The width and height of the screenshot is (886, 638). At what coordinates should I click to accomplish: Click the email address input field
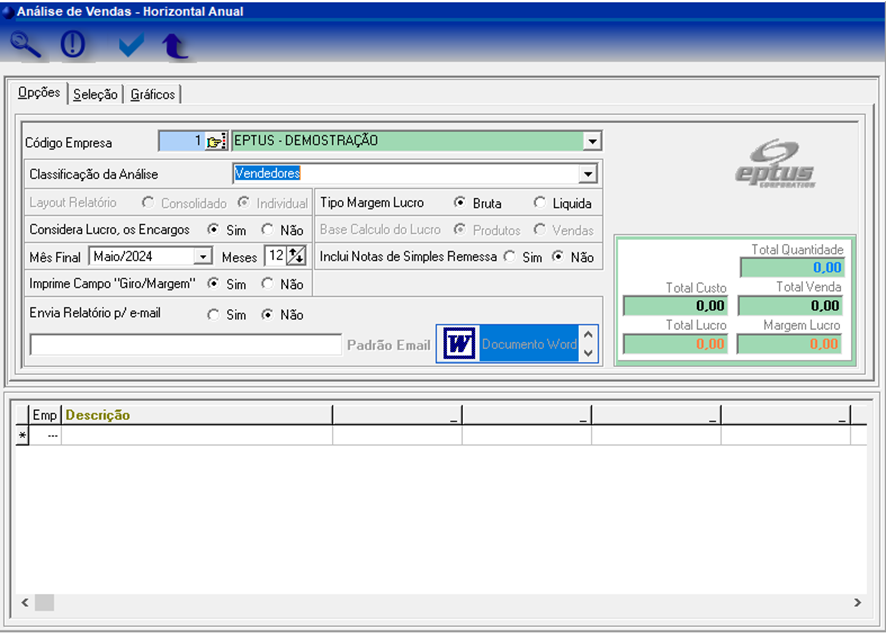(x=186, y=345)
